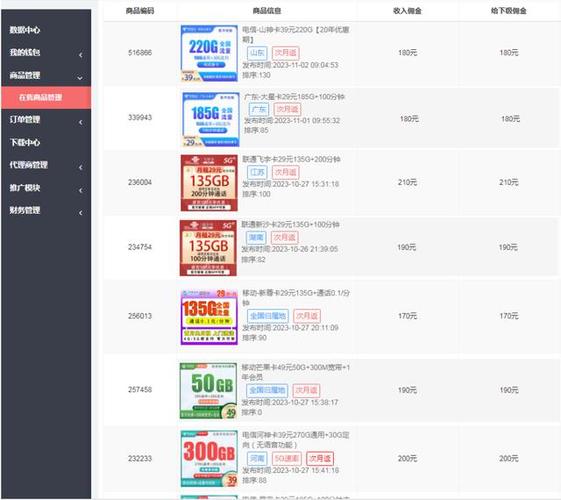The image size is (561, 500).
Task: Open the green 50GB card thumbnail
Action: (x=208, y=391)
